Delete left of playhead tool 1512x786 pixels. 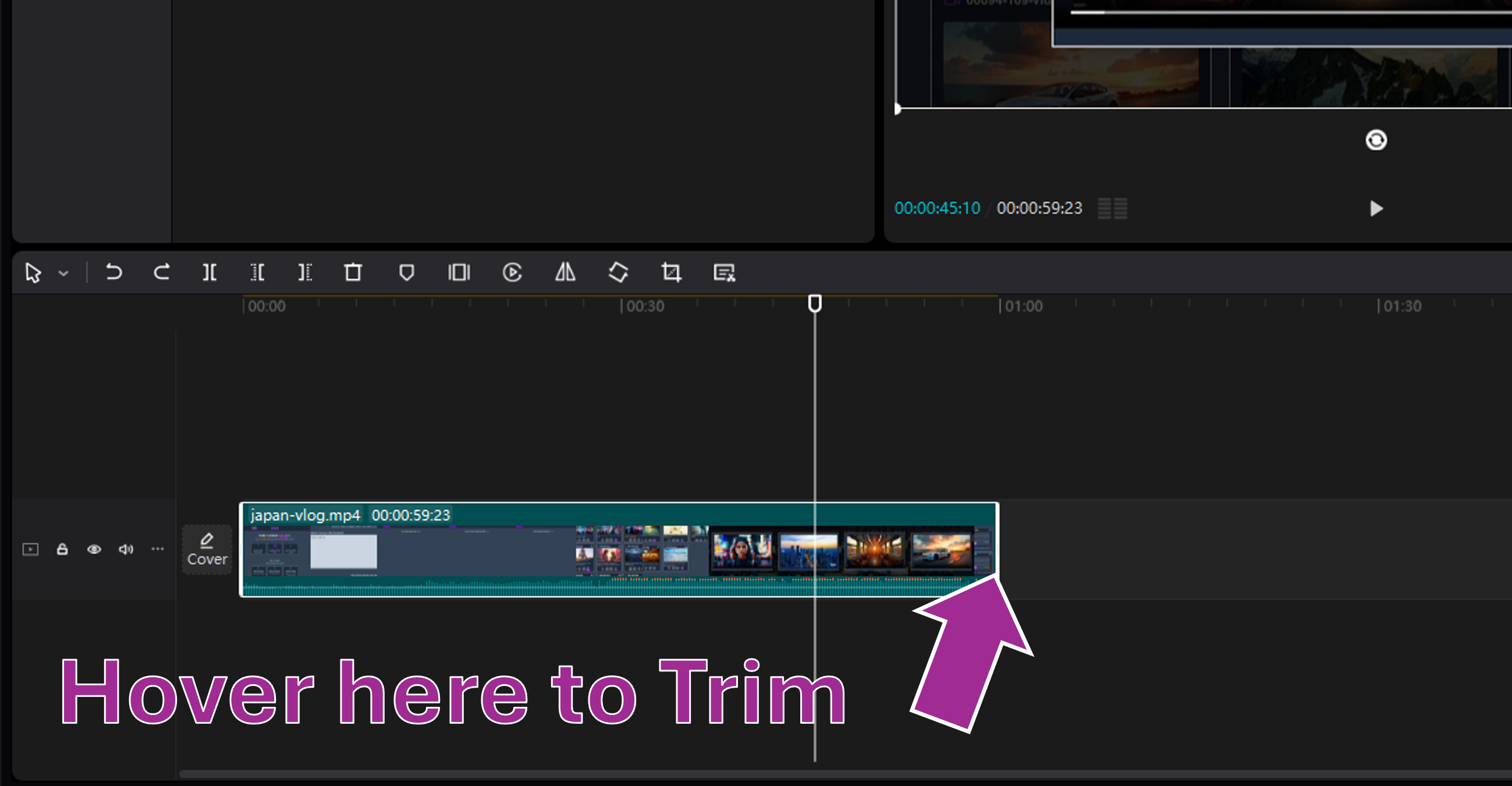click(x=257, y=272)
